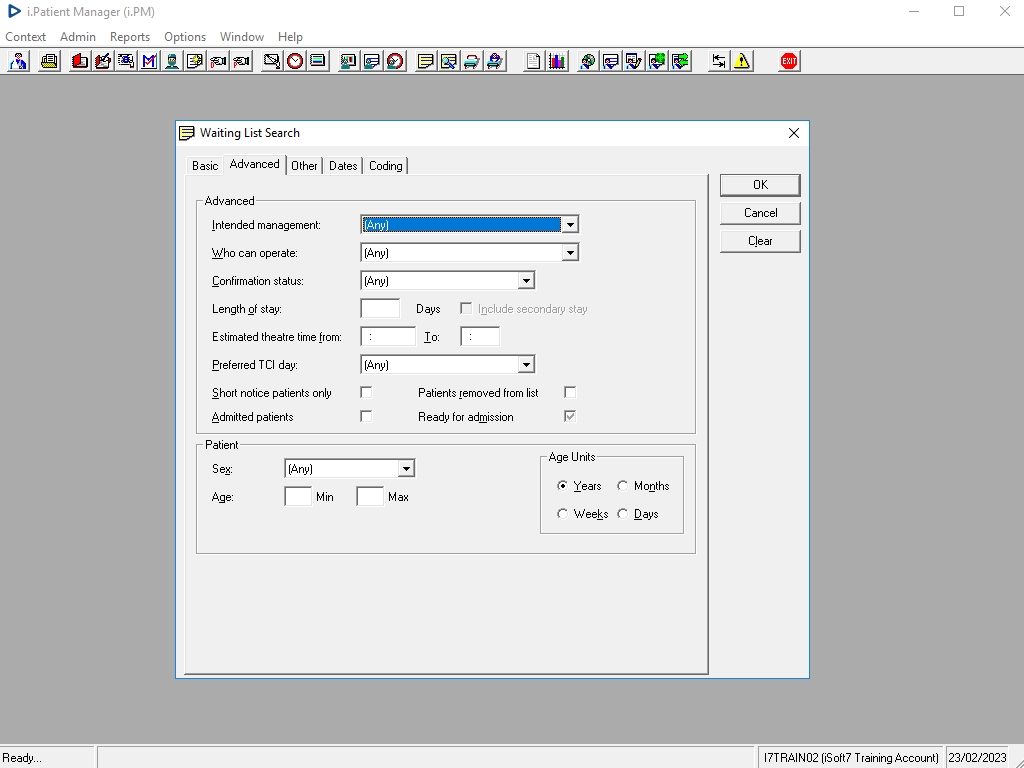Open the Options menu
Screen dimensions: 1024x768
pyautogui.click(x=185, y=37)
